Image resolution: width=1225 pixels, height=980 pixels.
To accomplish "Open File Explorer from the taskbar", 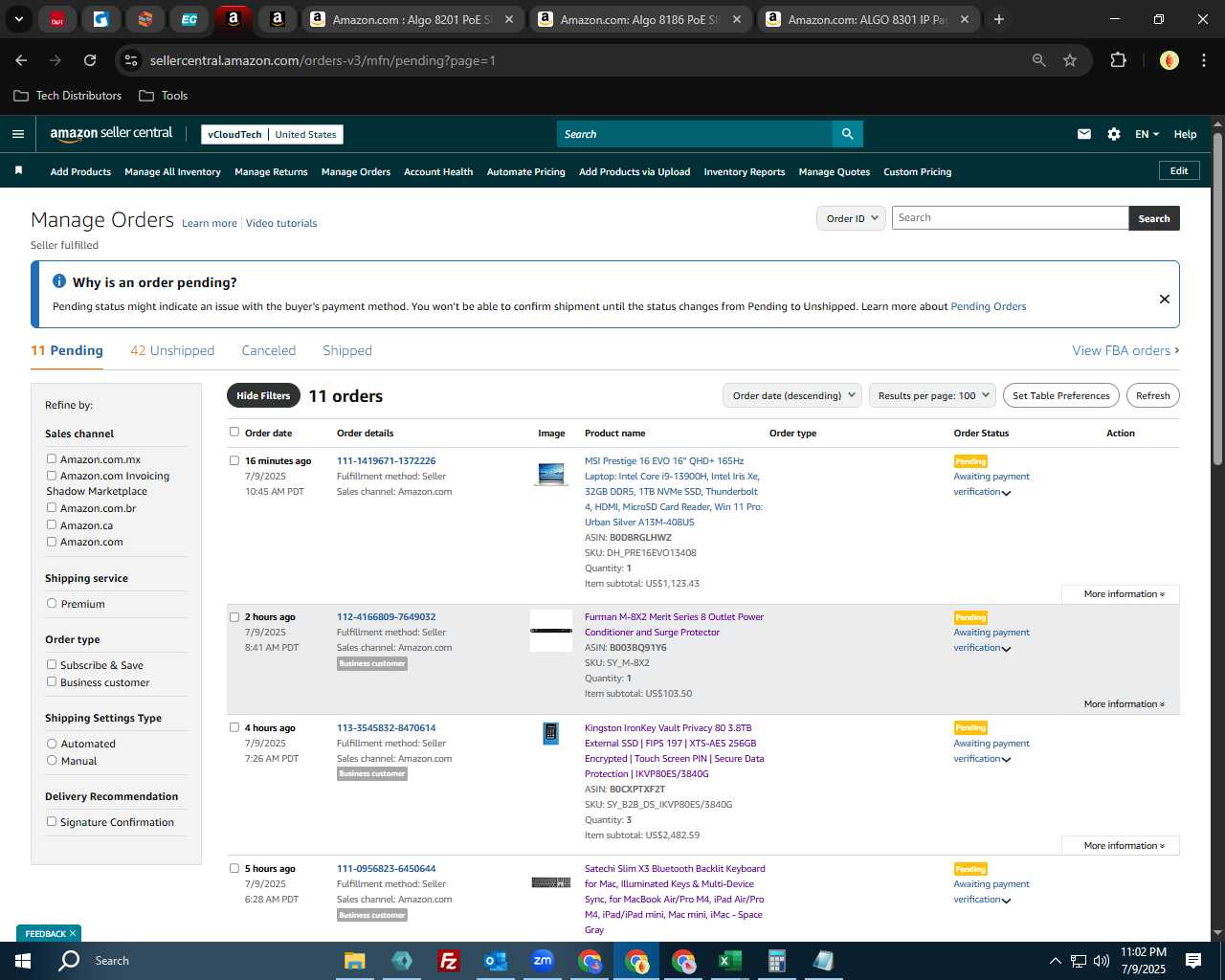I will (x=354, y=961).
